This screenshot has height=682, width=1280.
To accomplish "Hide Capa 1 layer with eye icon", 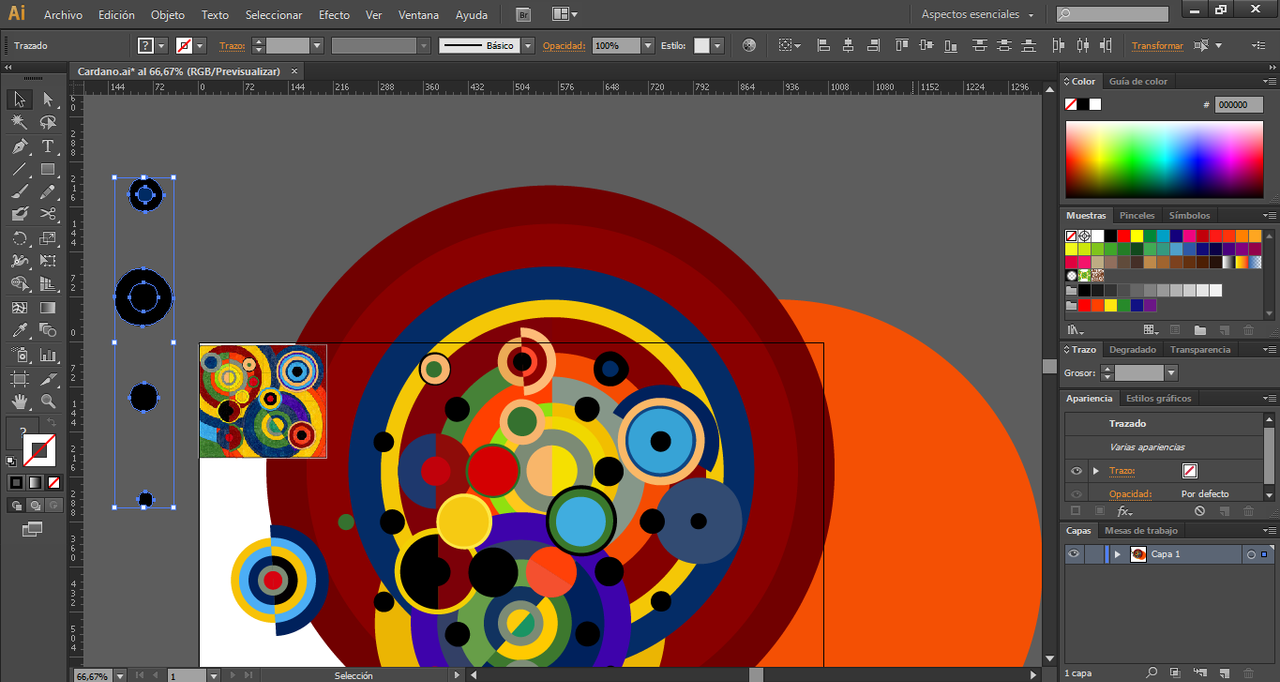I will 1074,554.
